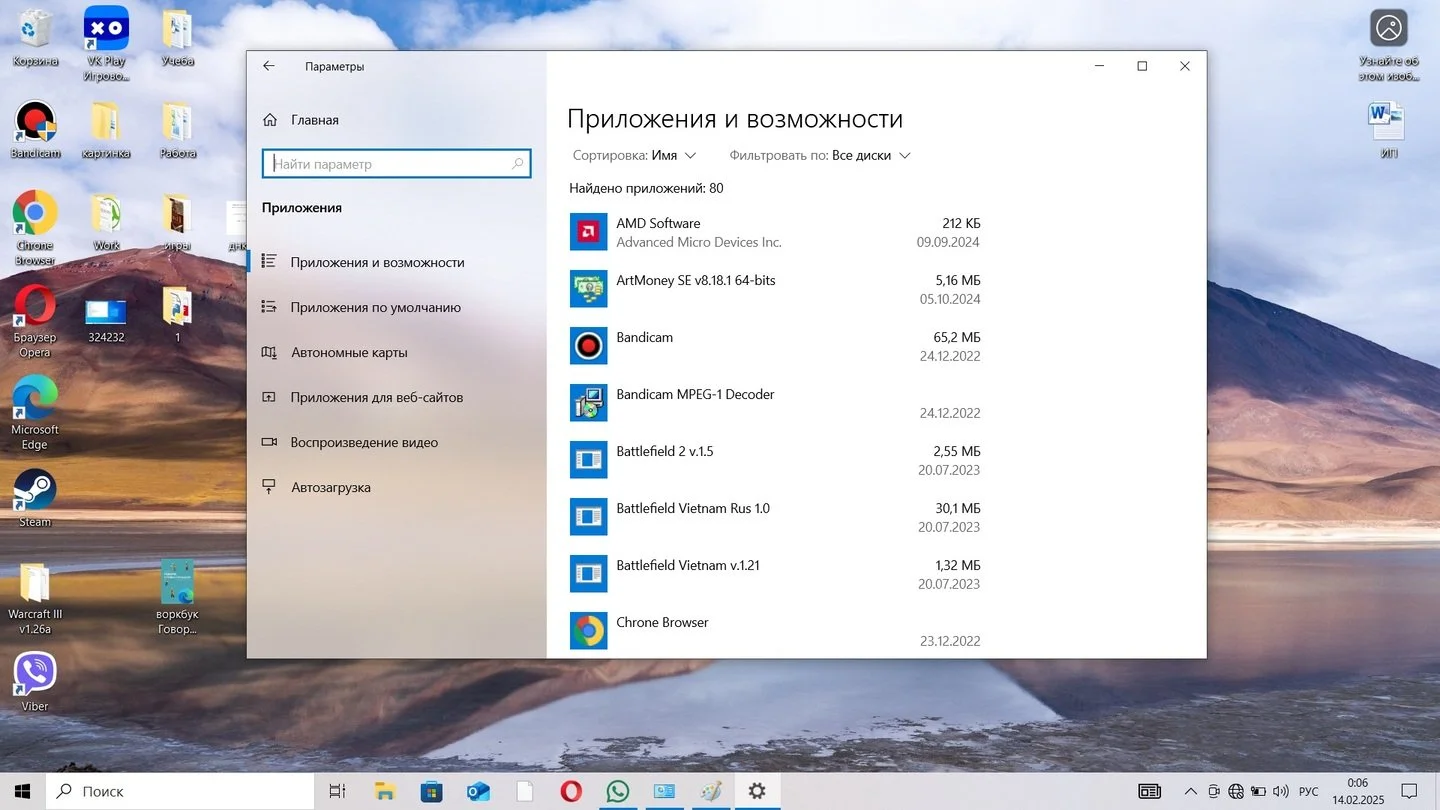Click the AMD Software app icon
Screen dimensions: 1440x810
point(588,232)
